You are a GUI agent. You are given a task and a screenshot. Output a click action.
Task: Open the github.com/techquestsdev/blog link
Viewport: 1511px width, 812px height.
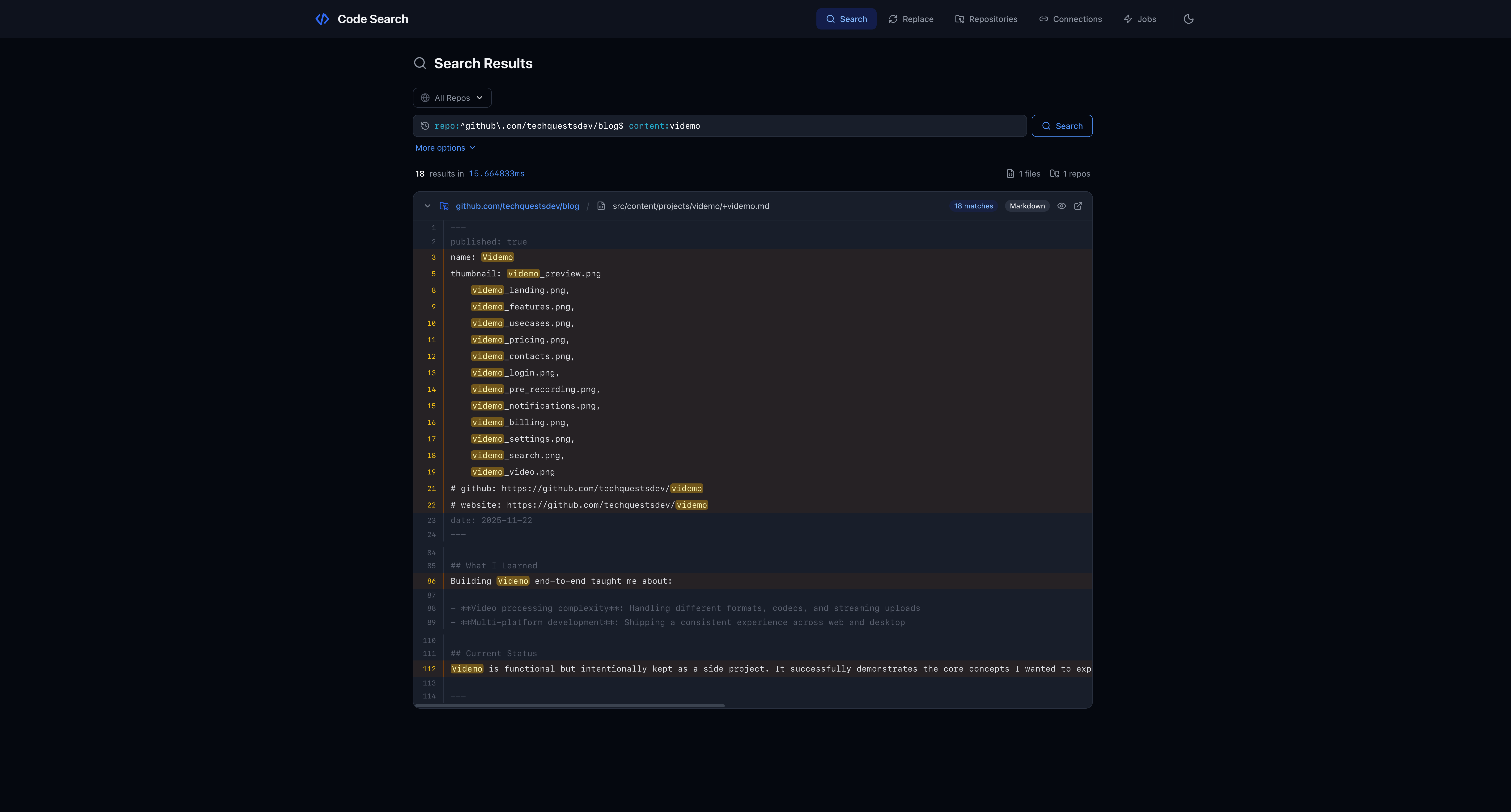[x=517, y=206]
